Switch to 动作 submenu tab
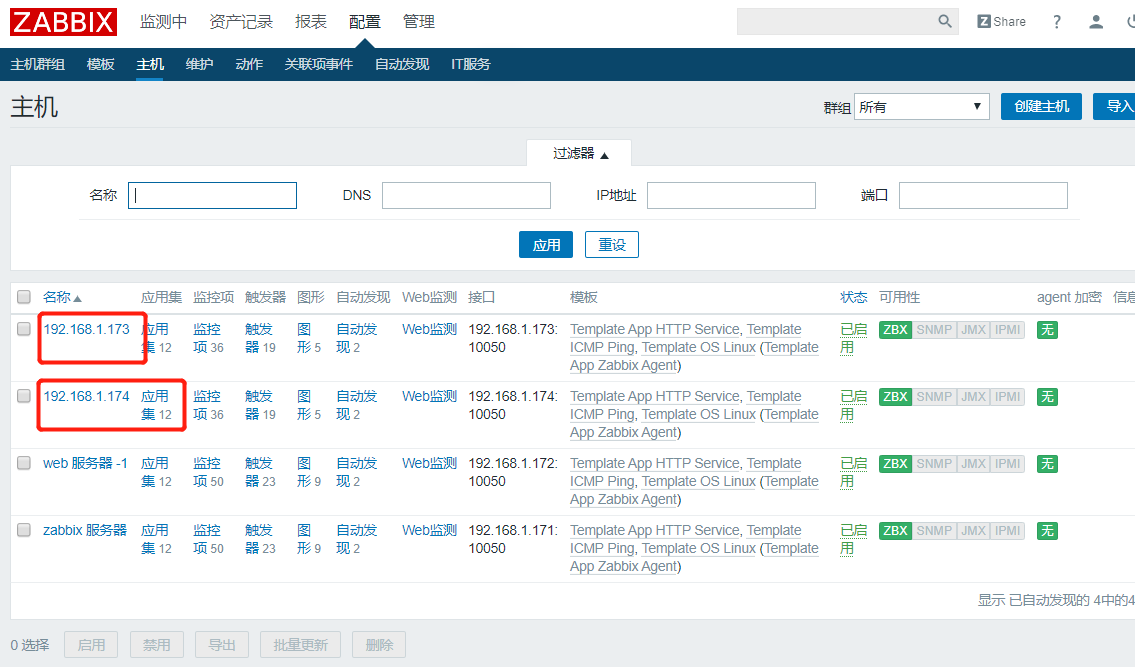 click(x=249, y=64)
